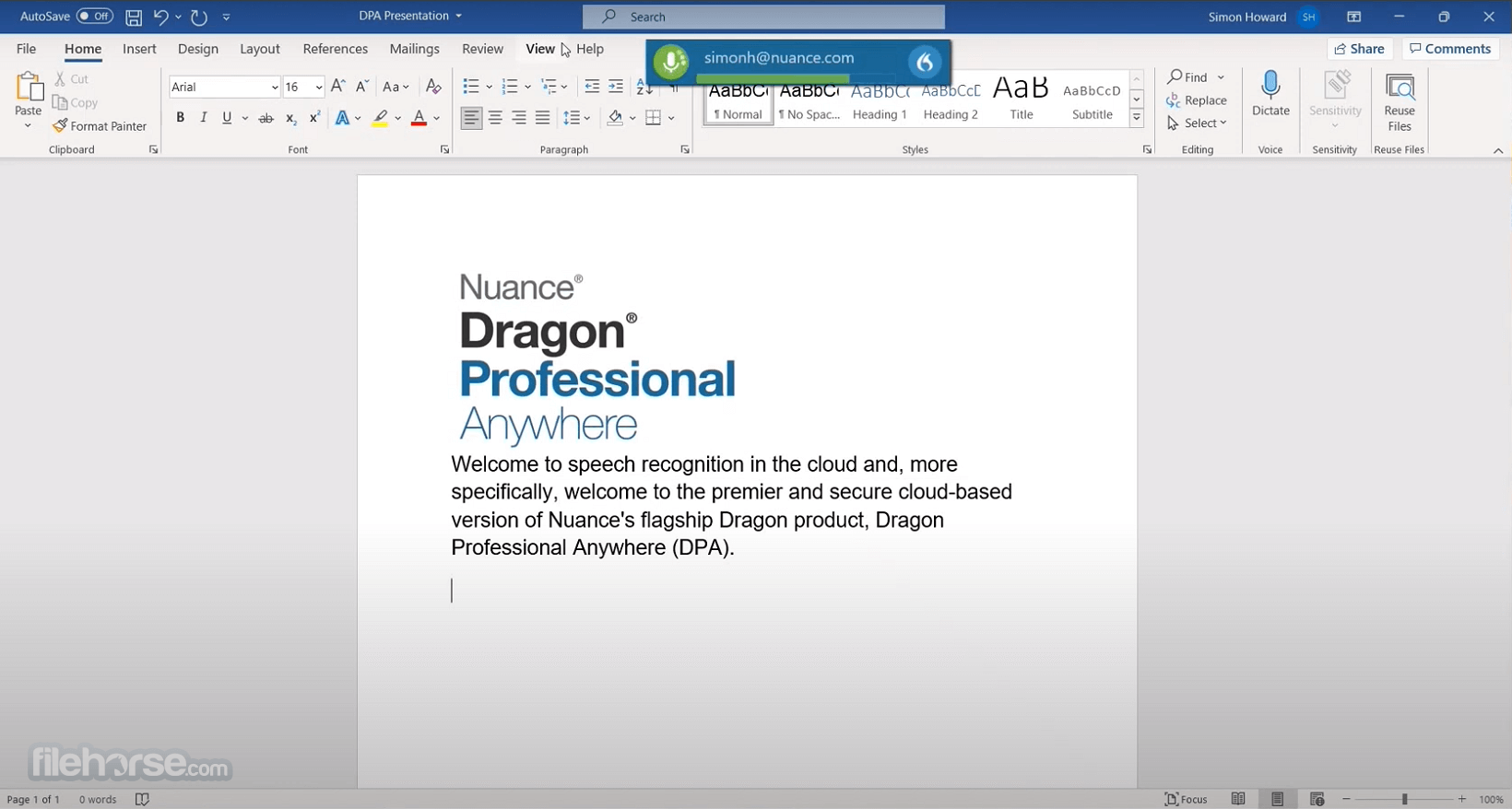Open the Select dropdown in Editing

click(x=1197, y=123)
